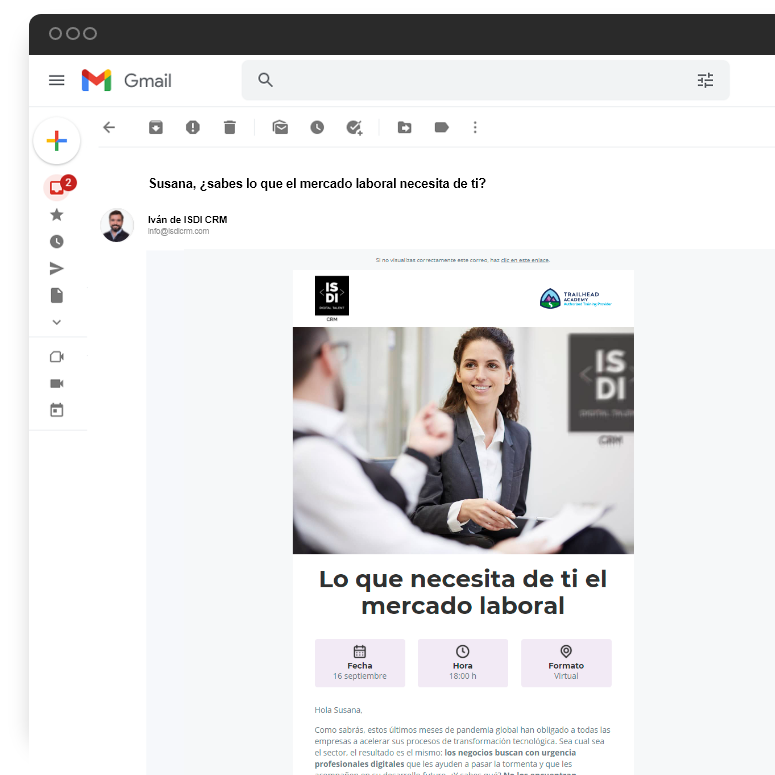Open the hero interview photo
775x775 pixels.
pos(463,440)
